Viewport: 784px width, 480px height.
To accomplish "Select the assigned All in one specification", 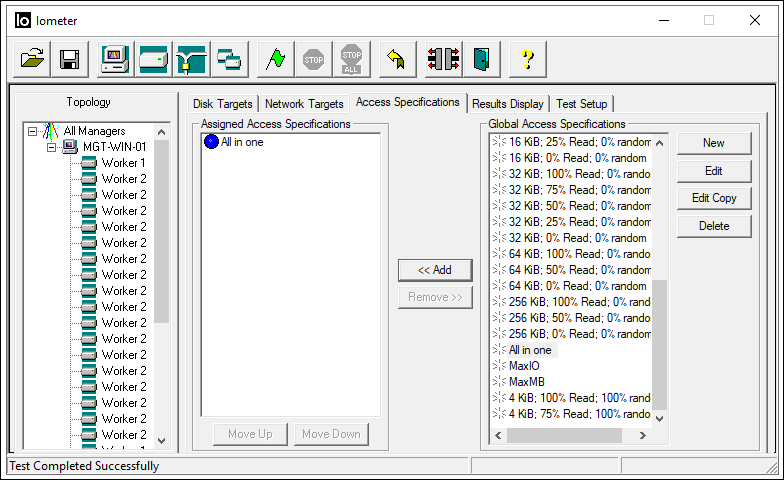I will click(242, 142).
